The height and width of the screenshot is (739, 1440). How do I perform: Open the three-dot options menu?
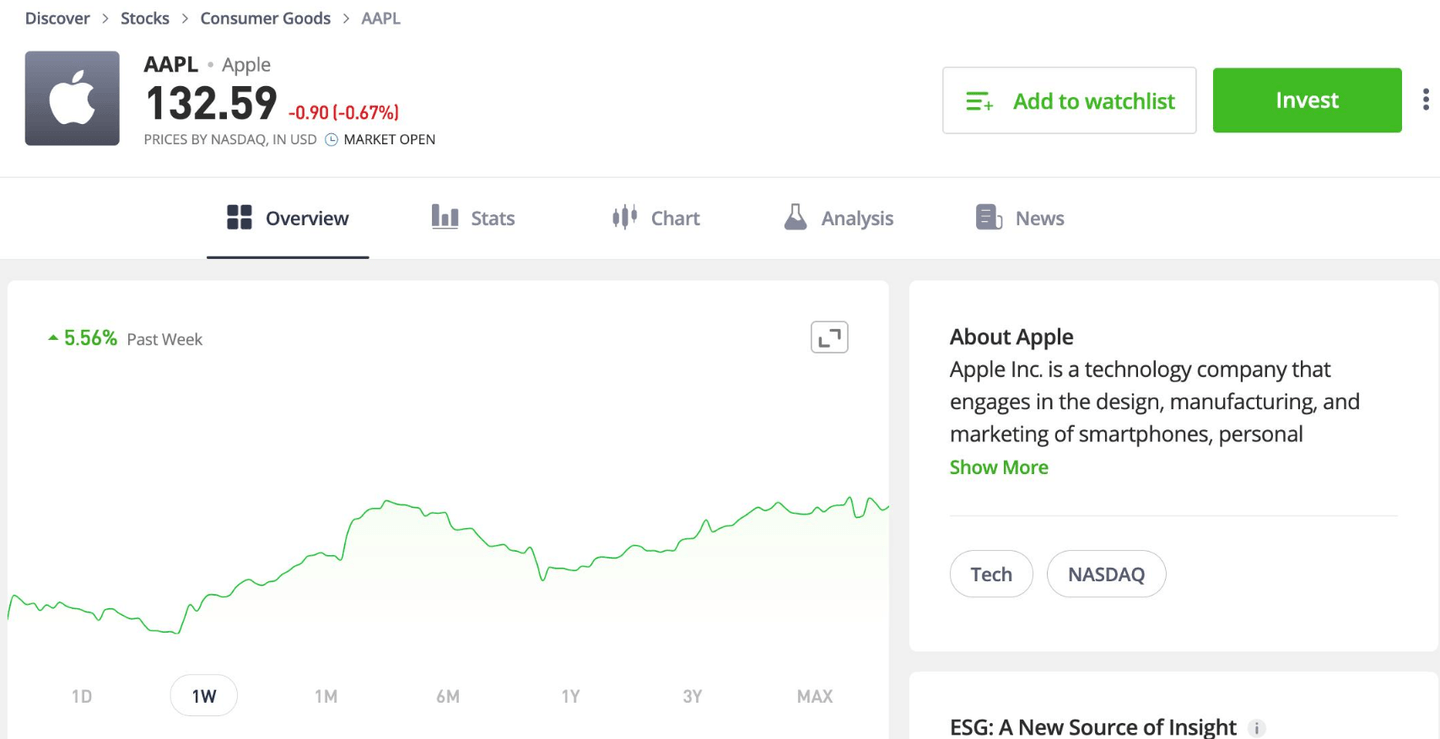pos(1425,99)
